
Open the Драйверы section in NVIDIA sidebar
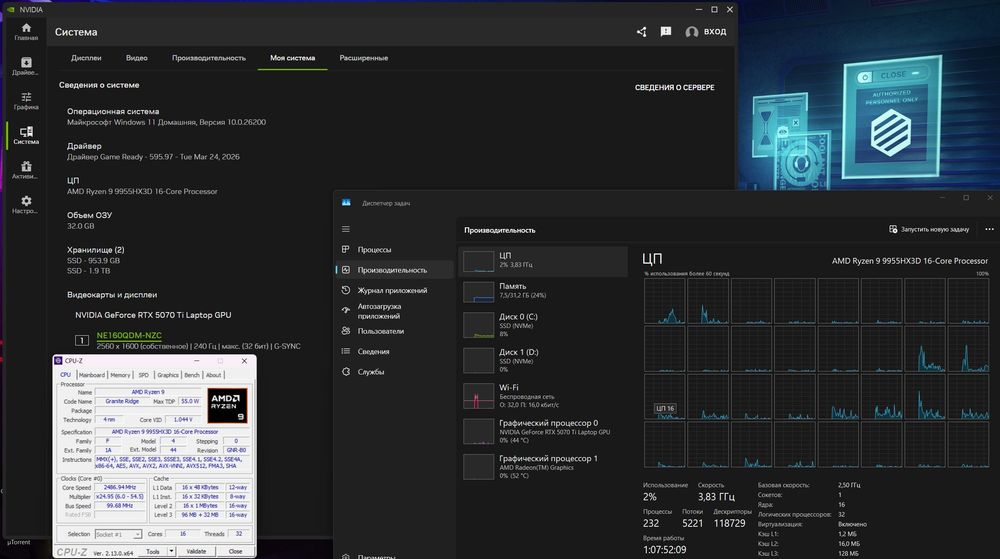click(x=26, y=66)
